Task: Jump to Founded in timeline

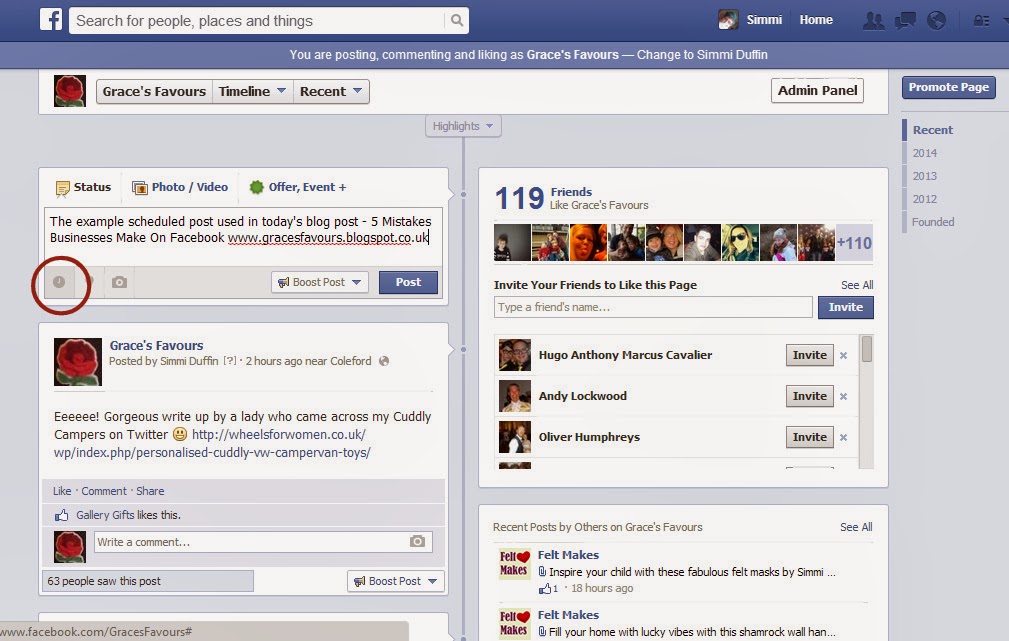Action: pyautogui.click(x=933, y=222)
